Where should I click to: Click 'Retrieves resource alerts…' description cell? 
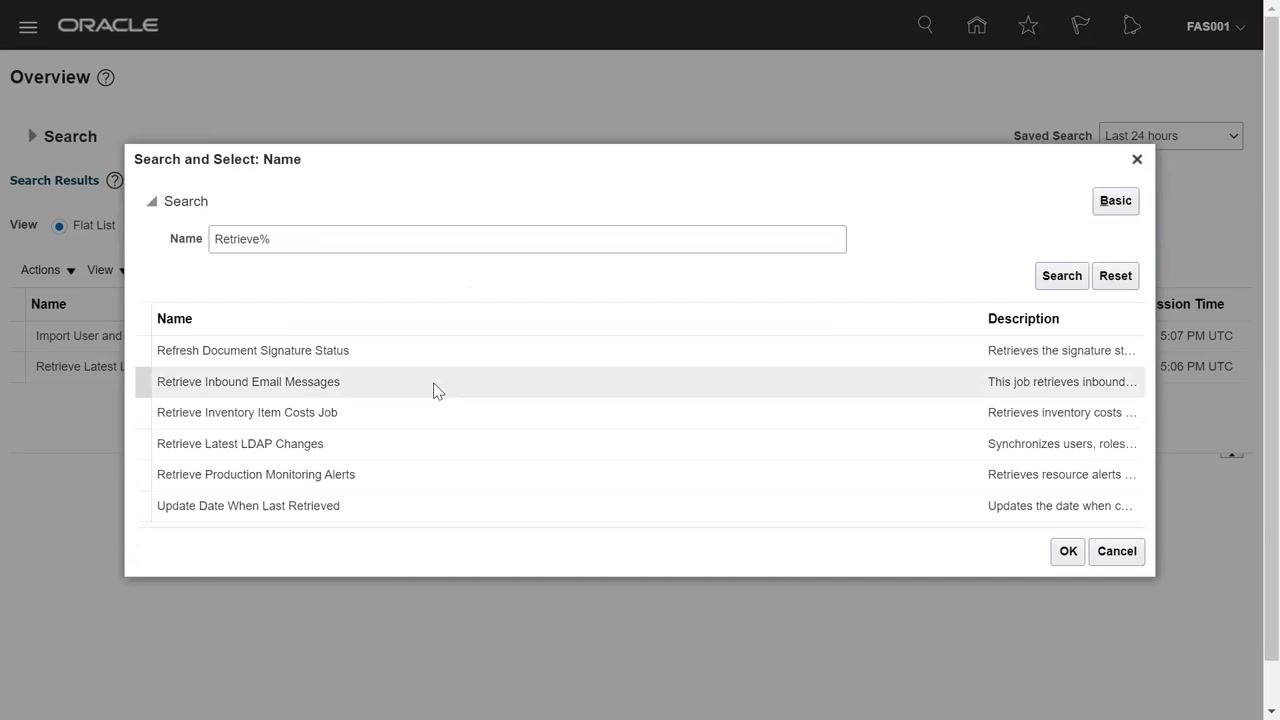click(x=1062, y=475)
